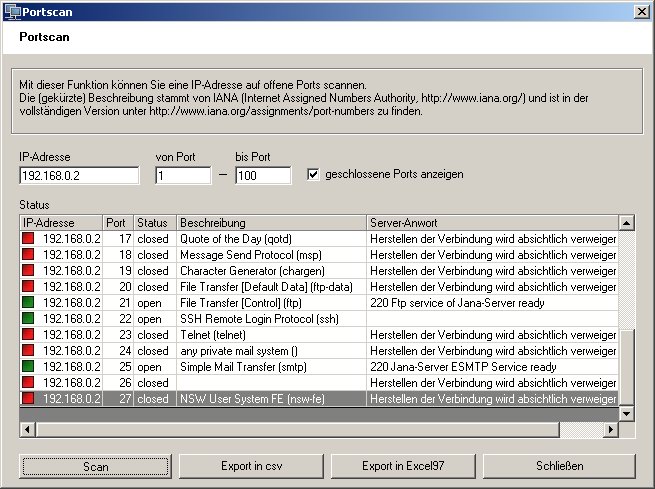Sort by Beschreibung column header
Image resolution: width=655 pixels, height=489 pixels.
[272, 223]
